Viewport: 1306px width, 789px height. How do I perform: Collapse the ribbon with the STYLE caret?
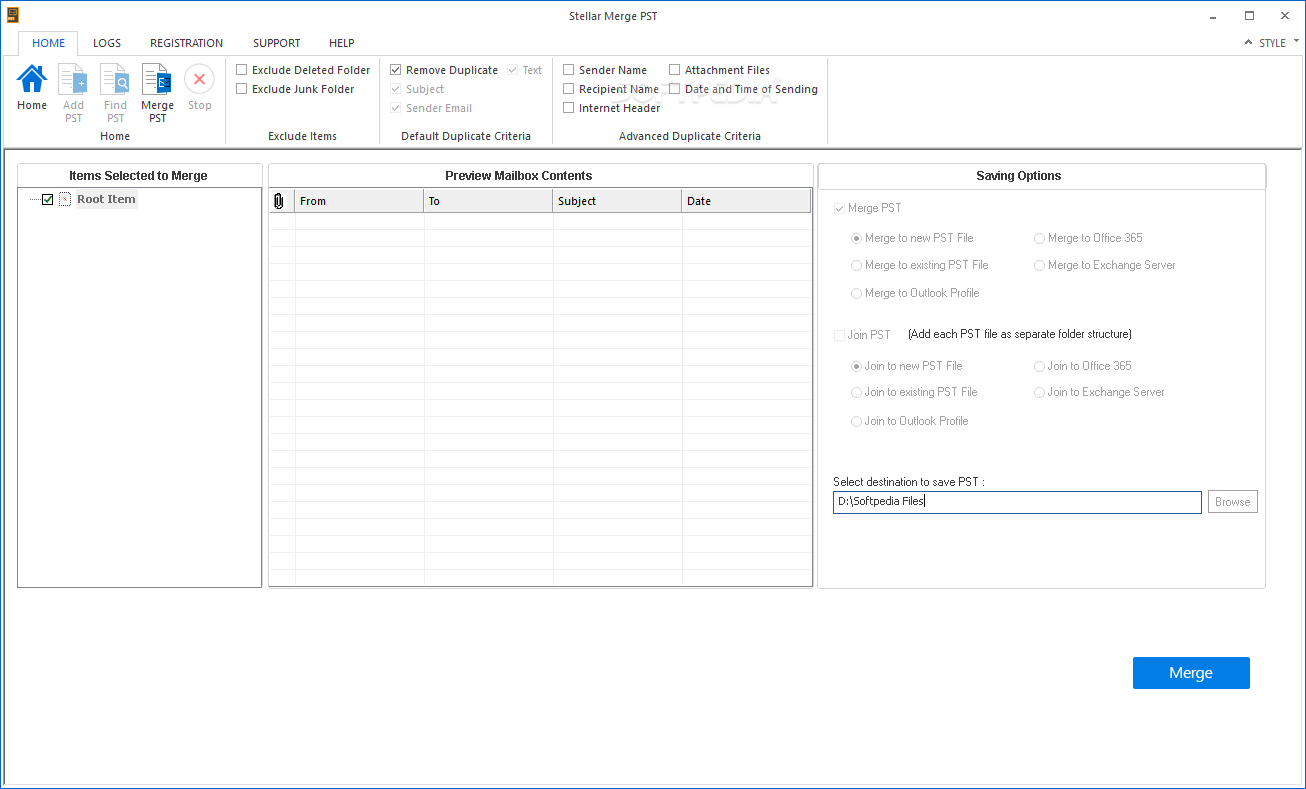coord(1248,43)
